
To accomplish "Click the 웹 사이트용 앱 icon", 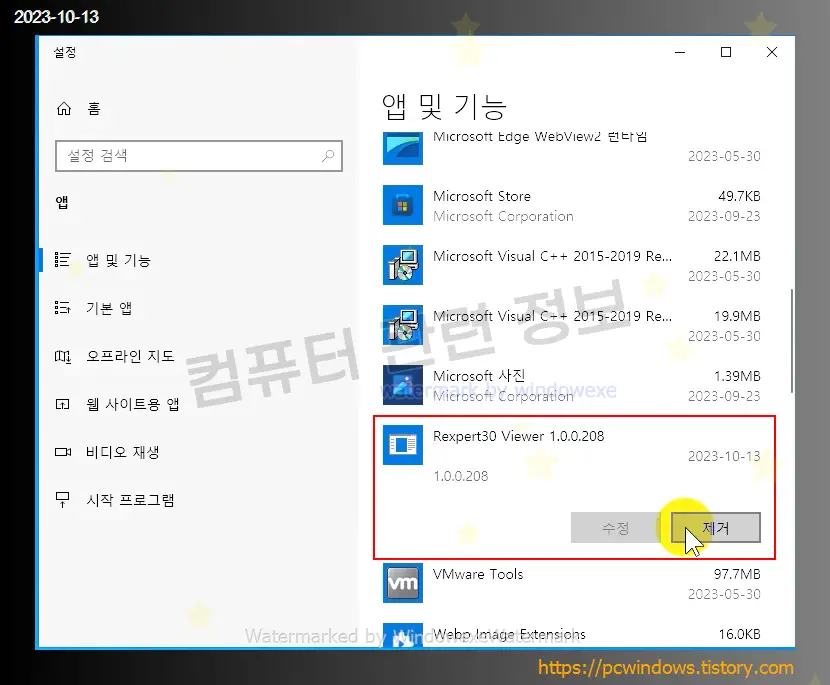I will [62, 404].
